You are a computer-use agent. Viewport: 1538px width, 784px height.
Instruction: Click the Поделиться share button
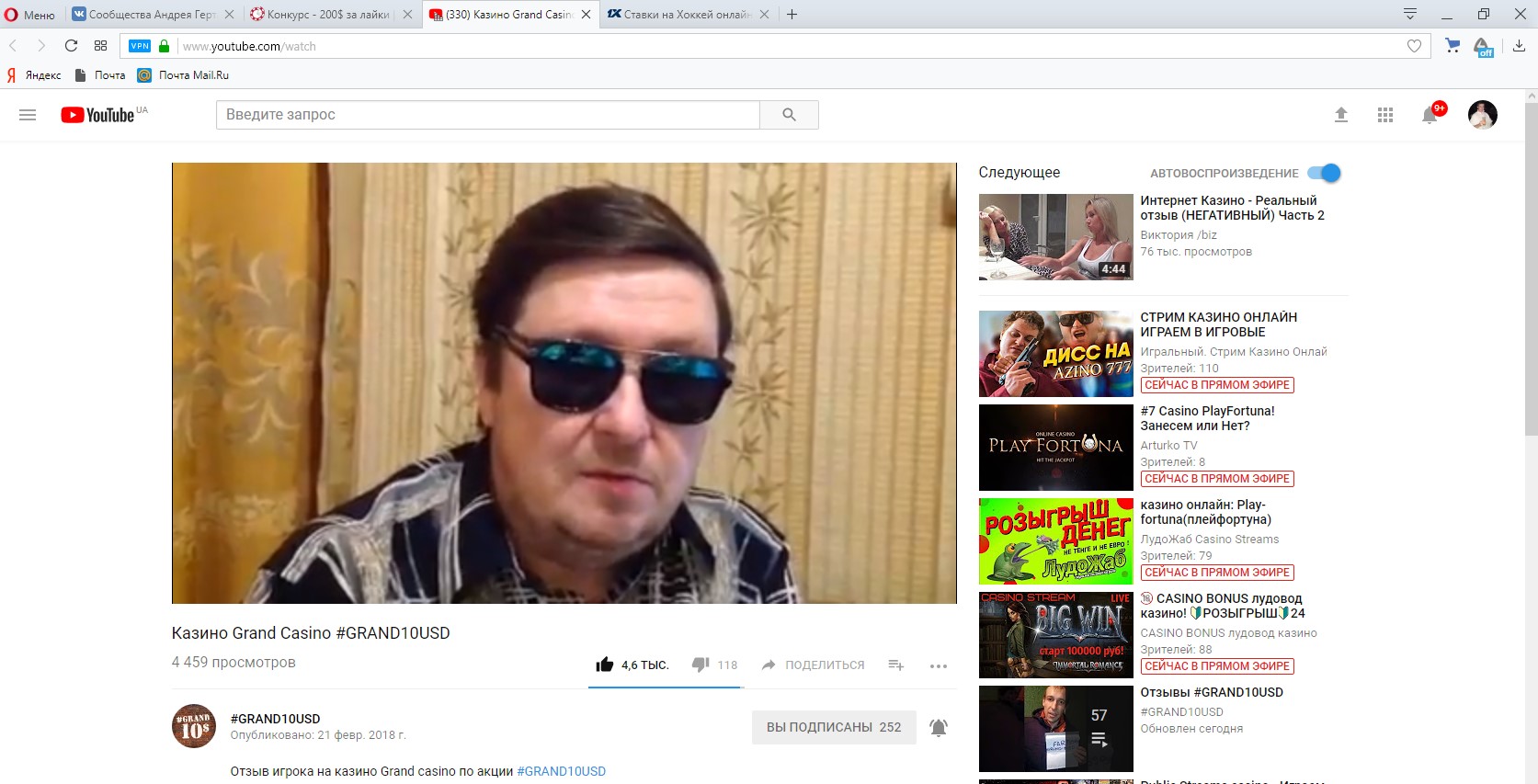pyautogui.click(x=813, y=665)
